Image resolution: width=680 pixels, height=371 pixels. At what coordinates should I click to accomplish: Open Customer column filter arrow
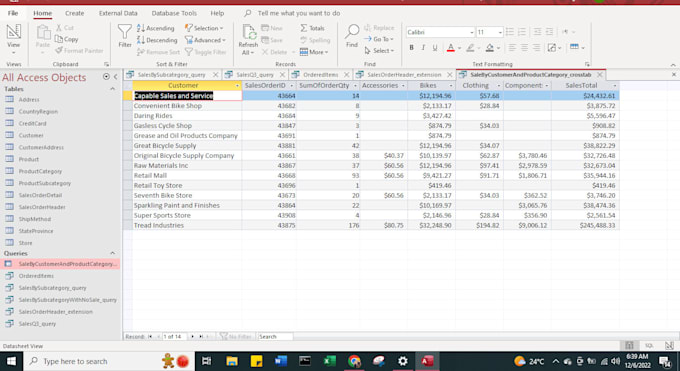coord(237,86)
